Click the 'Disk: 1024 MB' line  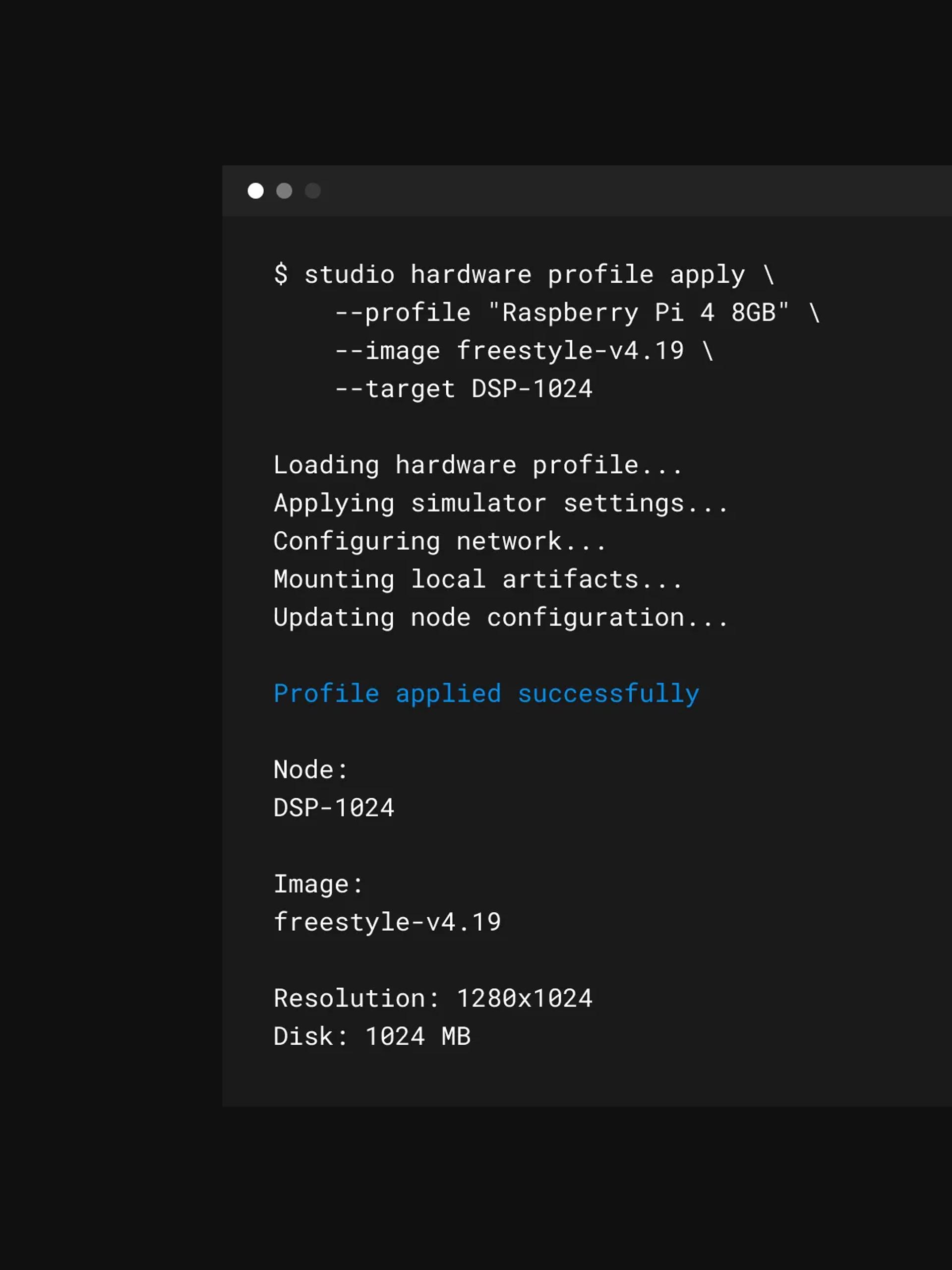pos(372,1036)
